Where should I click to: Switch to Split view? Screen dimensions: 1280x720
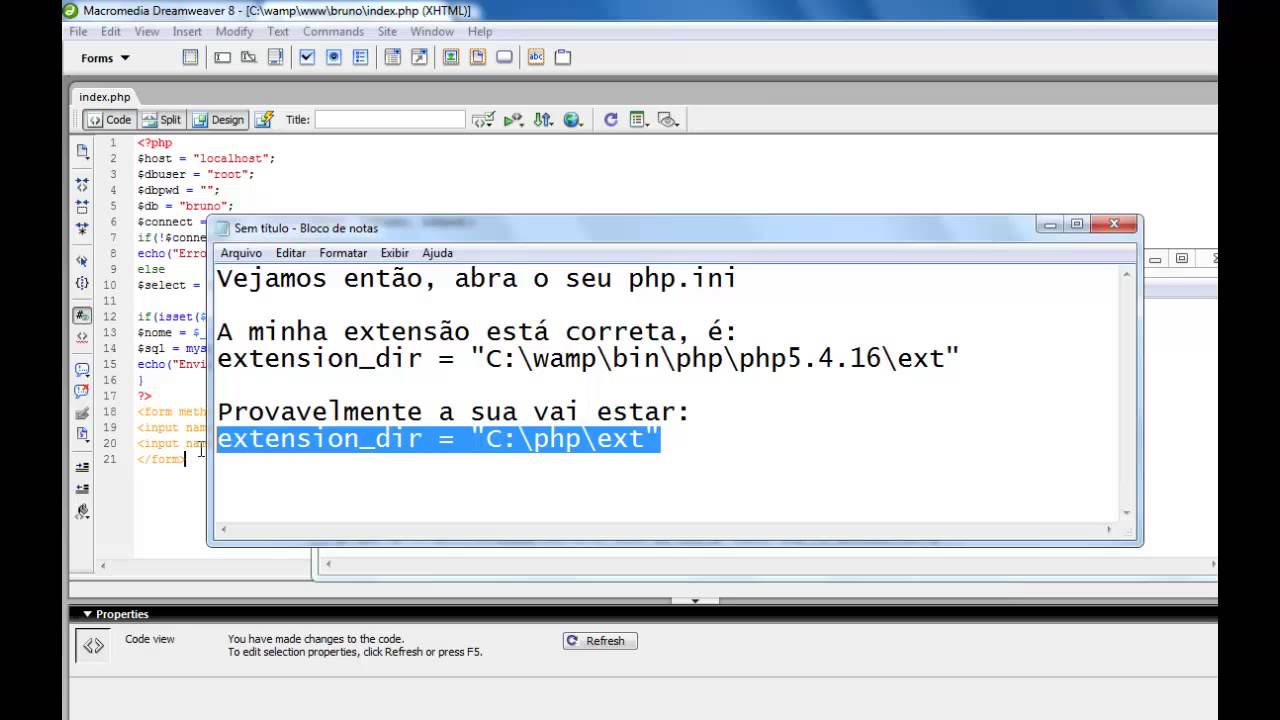coord(161,120)
